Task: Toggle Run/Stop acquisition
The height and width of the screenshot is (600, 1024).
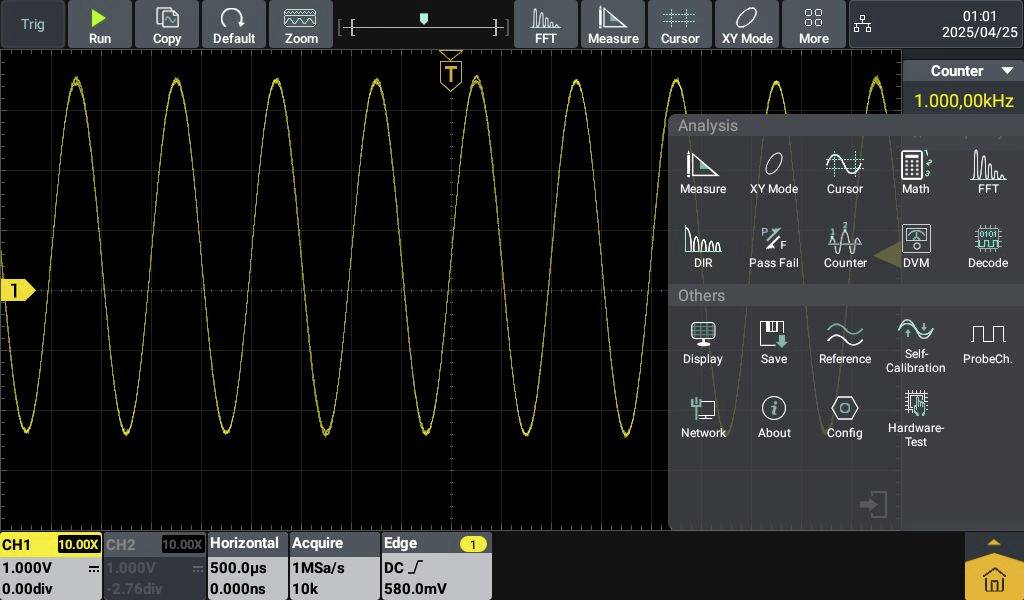Action: [x=99, y=24]
